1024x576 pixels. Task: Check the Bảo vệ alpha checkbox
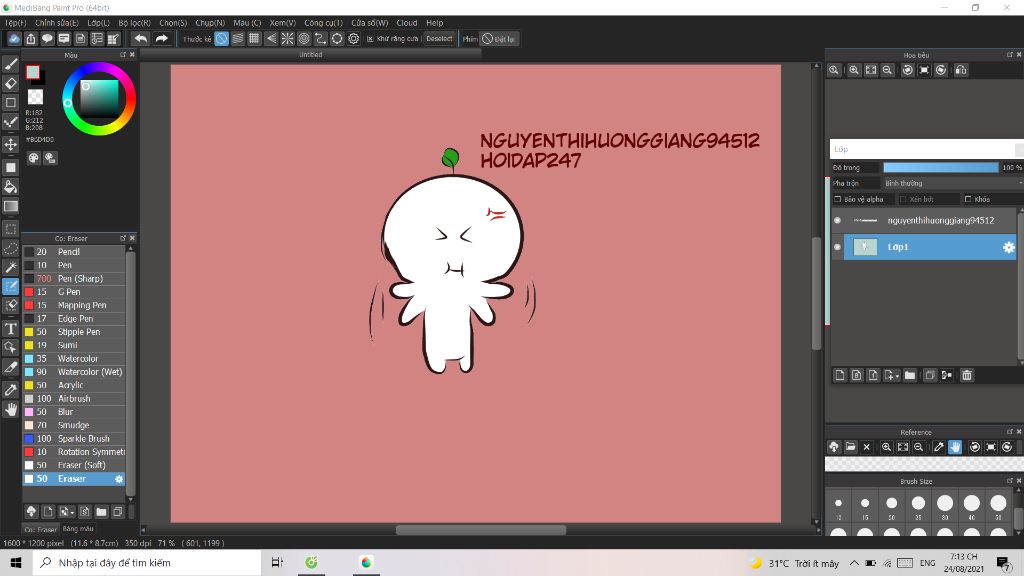click(x=838, y=199)
